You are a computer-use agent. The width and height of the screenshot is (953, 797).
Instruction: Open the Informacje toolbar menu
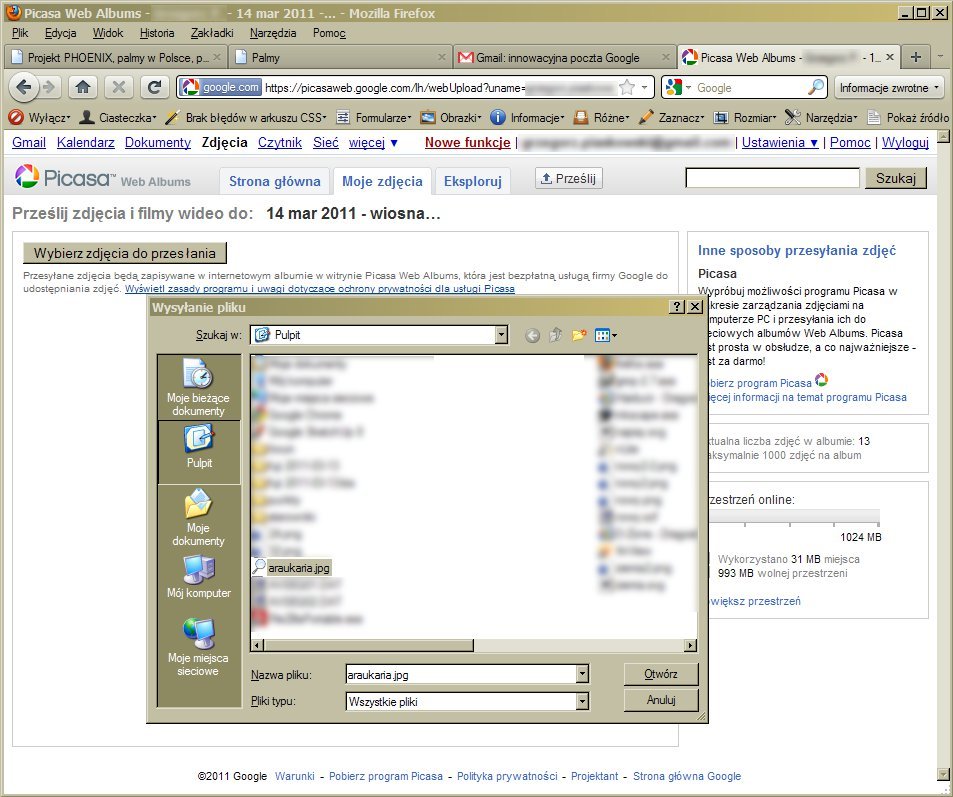click(x=528, y=117)
